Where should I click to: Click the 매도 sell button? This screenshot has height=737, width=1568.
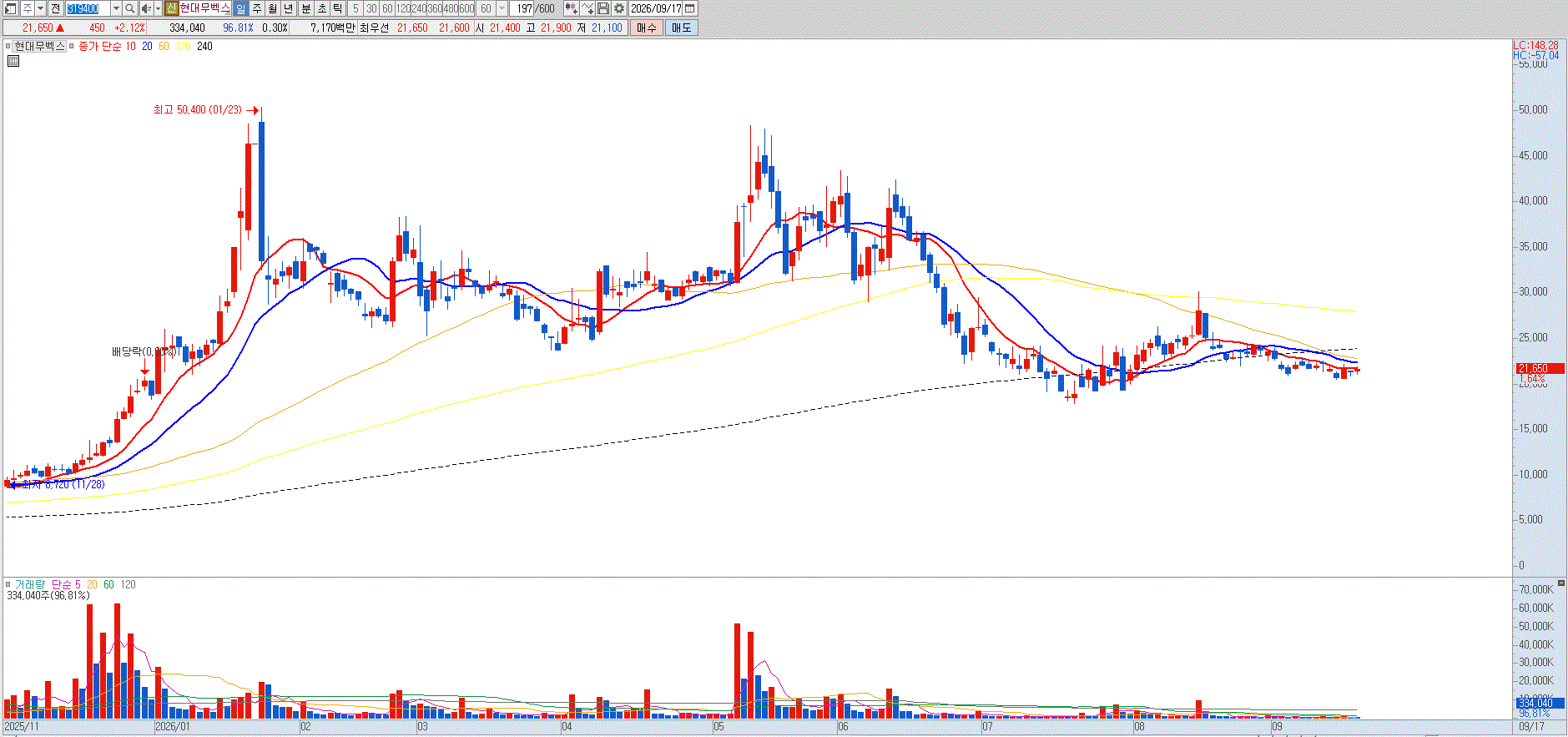pos(681,28)
